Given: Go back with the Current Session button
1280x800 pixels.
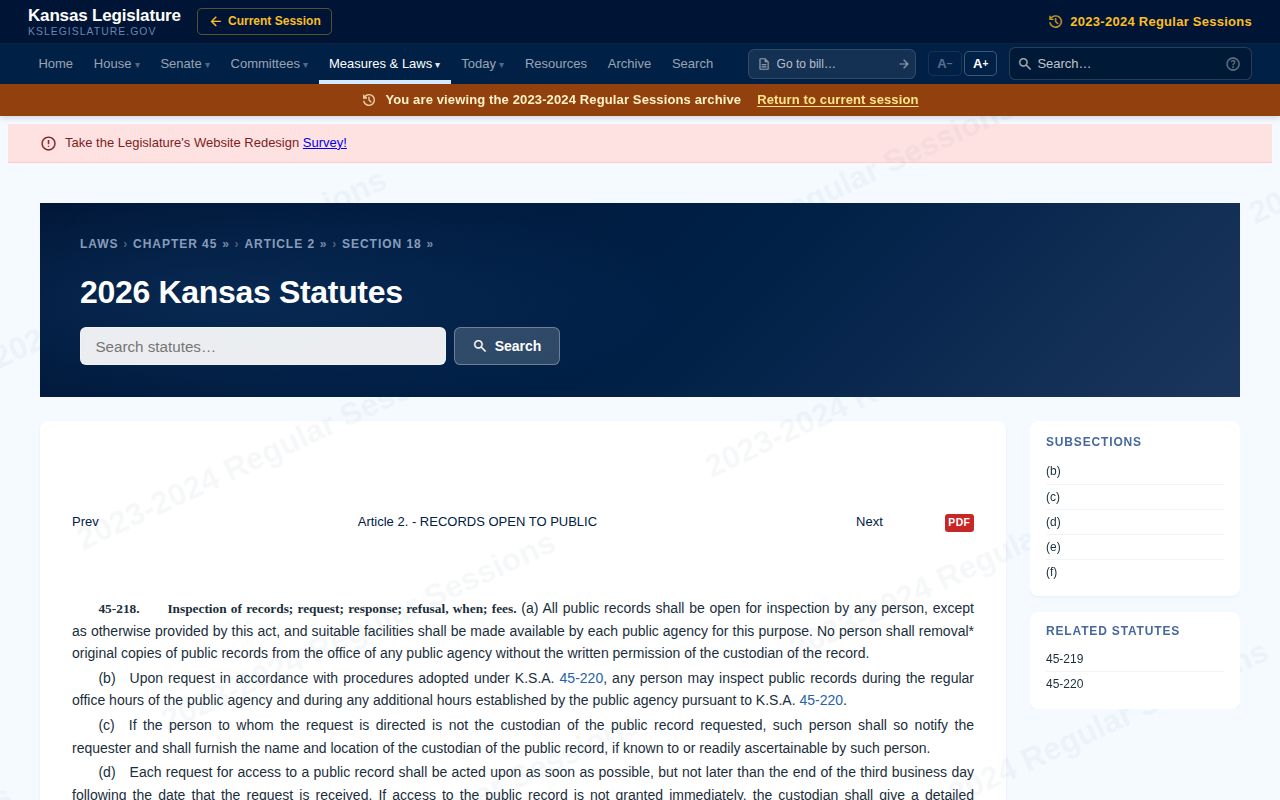Looking at the screenshot, I should click(264, 21).
